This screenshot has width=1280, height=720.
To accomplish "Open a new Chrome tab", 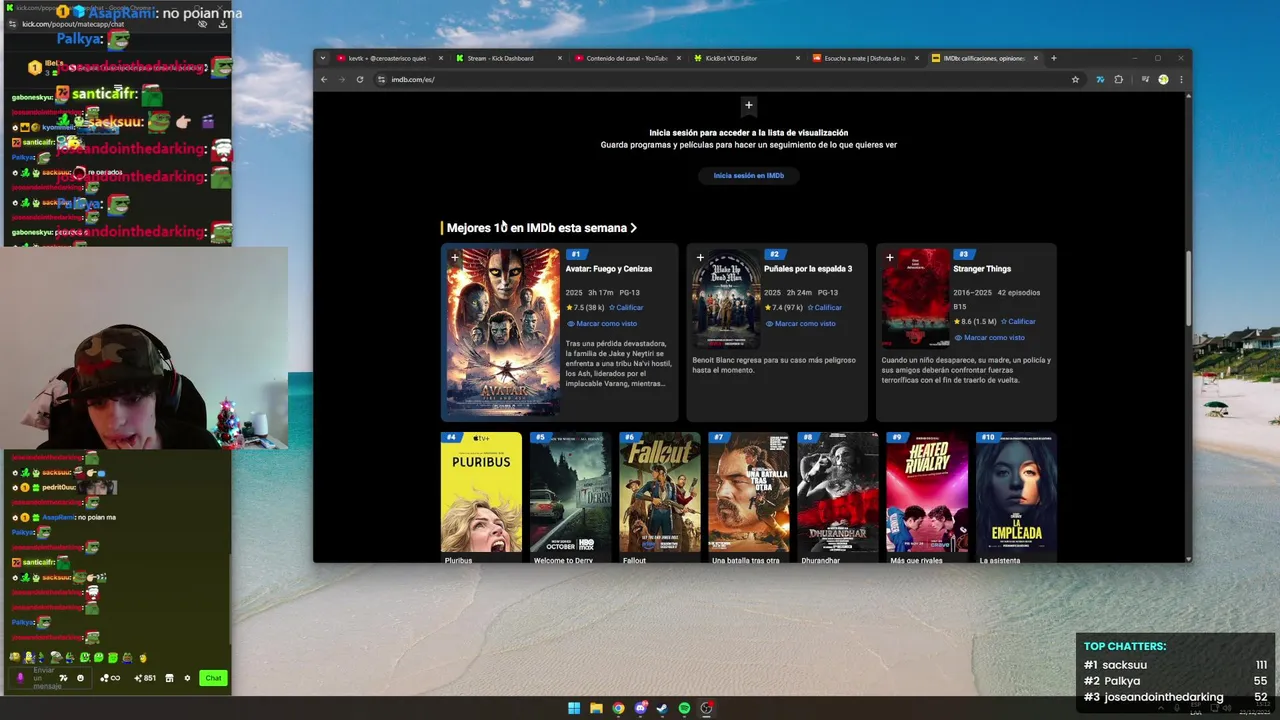I will coord(1053,58).
